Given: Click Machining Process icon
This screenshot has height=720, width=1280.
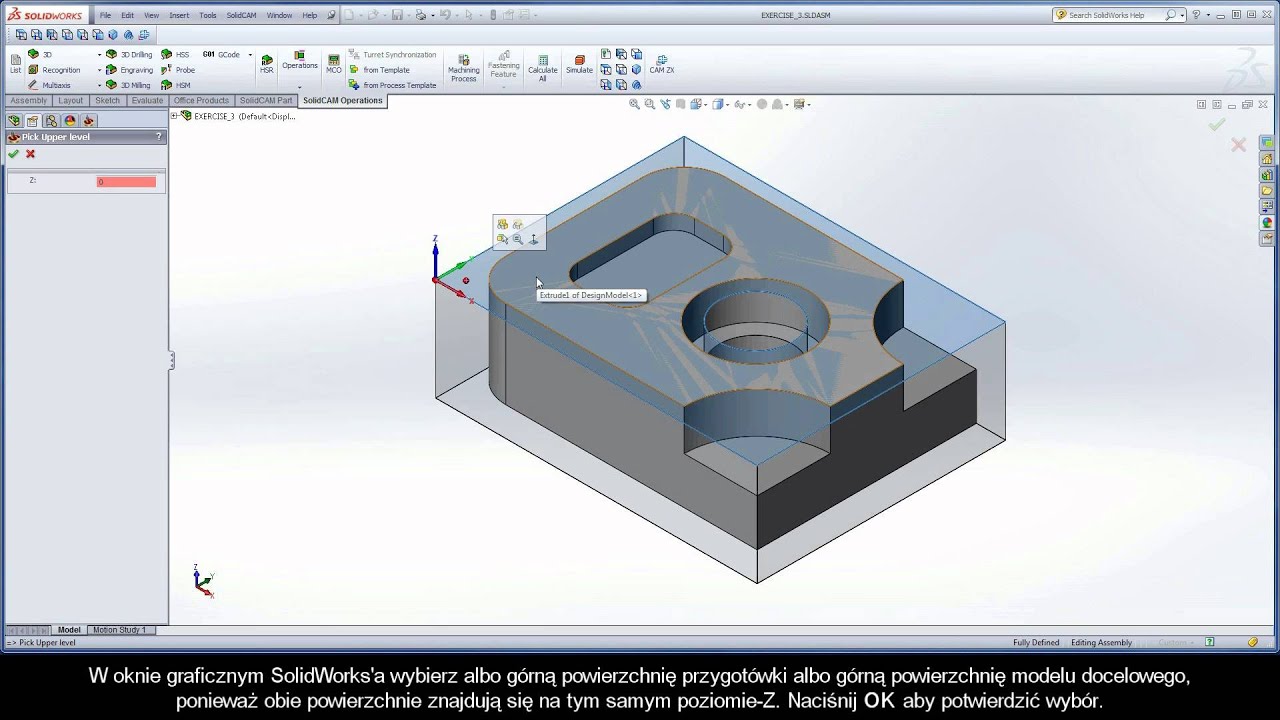Looking at the screenshot, I should pos(463,68).
